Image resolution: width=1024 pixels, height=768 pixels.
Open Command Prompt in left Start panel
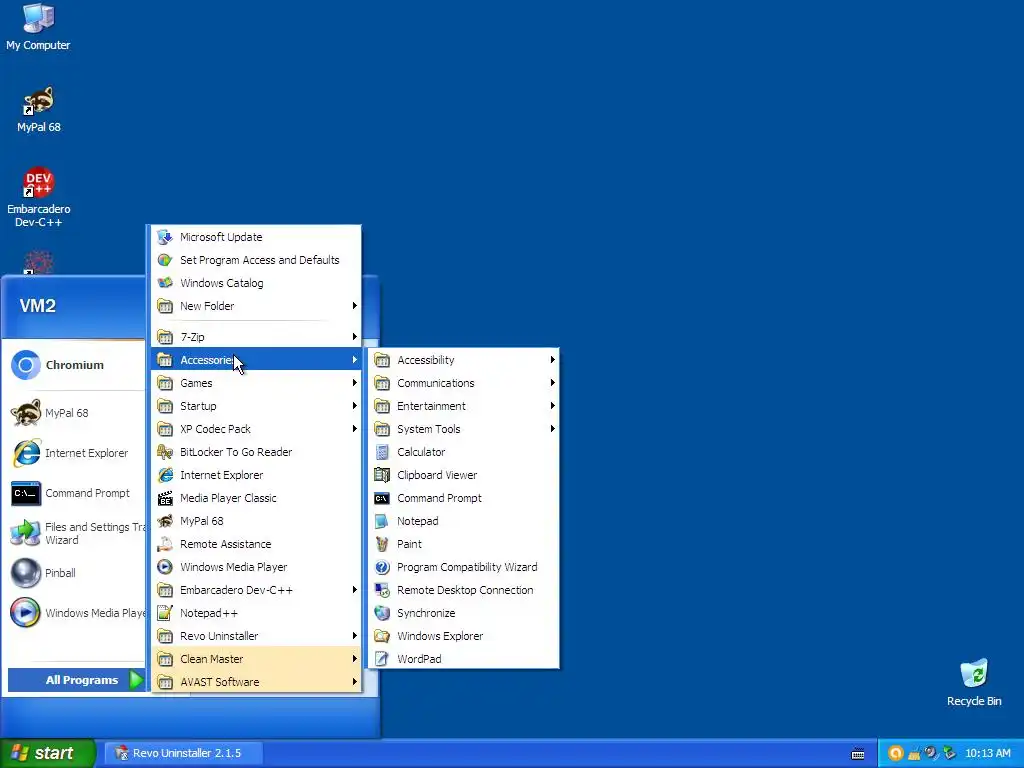click(x=73, y=493)
